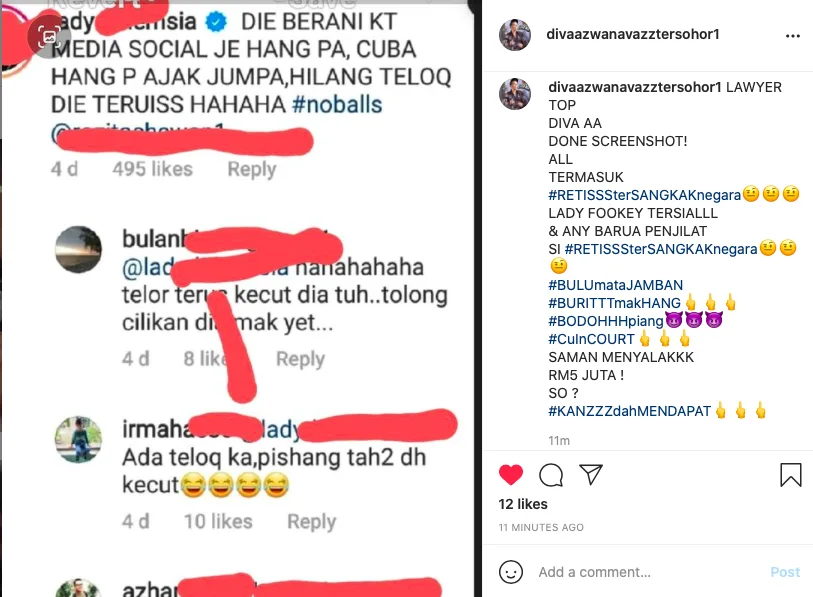Click the image gallery icon on the post photo
This screenshot has width=813, height=597.
(x=49, y=36)
